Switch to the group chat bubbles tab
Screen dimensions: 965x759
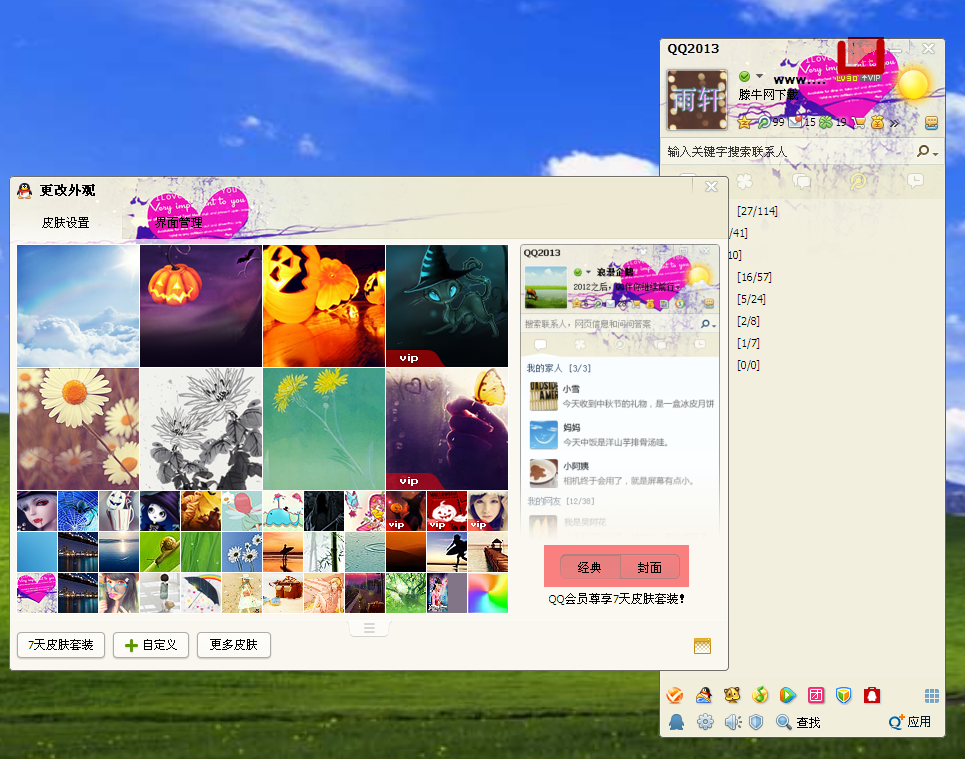(801, 180)
